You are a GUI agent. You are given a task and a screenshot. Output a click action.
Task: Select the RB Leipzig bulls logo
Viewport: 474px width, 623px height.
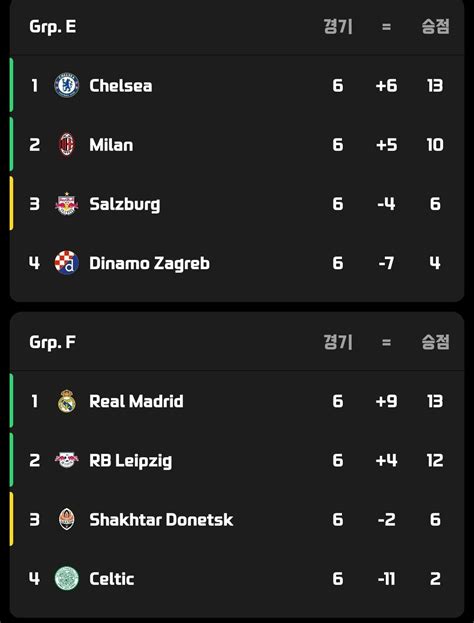tap(67, 460)
